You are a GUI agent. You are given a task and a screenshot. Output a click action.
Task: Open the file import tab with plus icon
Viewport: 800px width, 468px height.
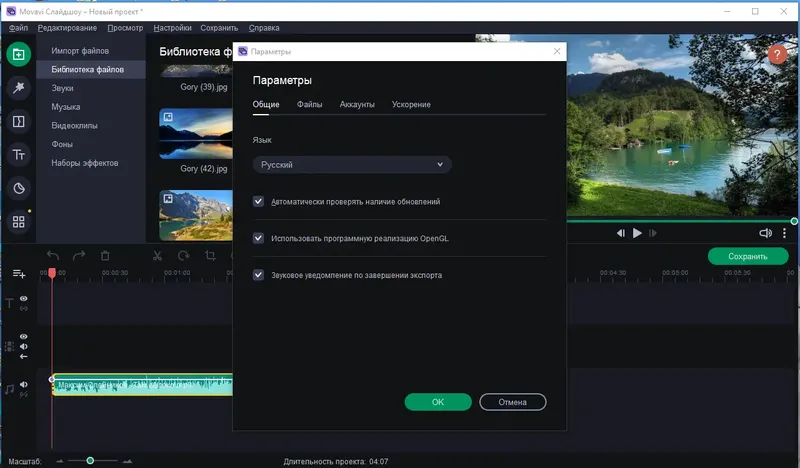18,54
